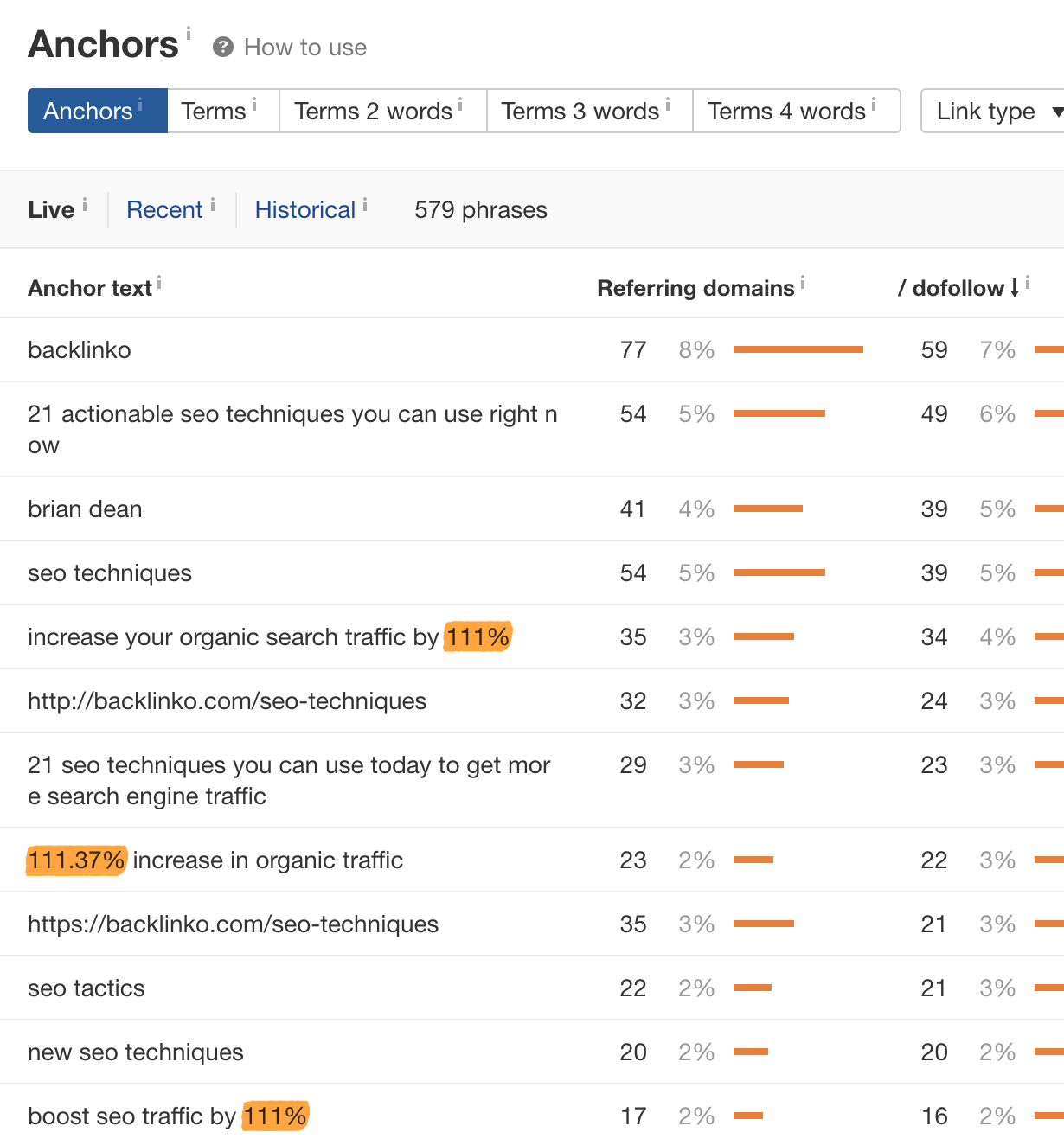
Task: Select the Anchors tab
Action: (88, 111)
